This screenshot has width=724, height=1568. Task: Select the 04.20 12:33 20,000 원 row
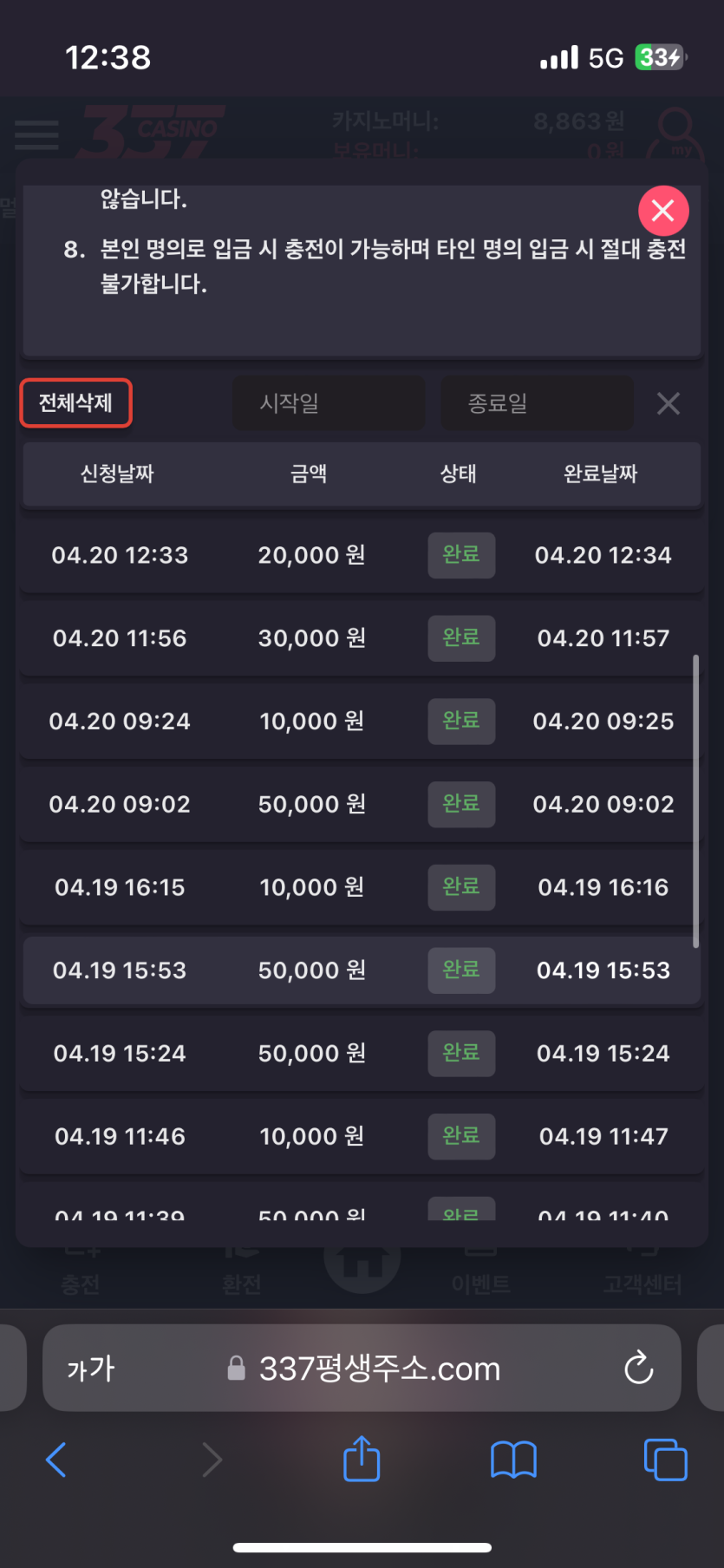[362, 555]
